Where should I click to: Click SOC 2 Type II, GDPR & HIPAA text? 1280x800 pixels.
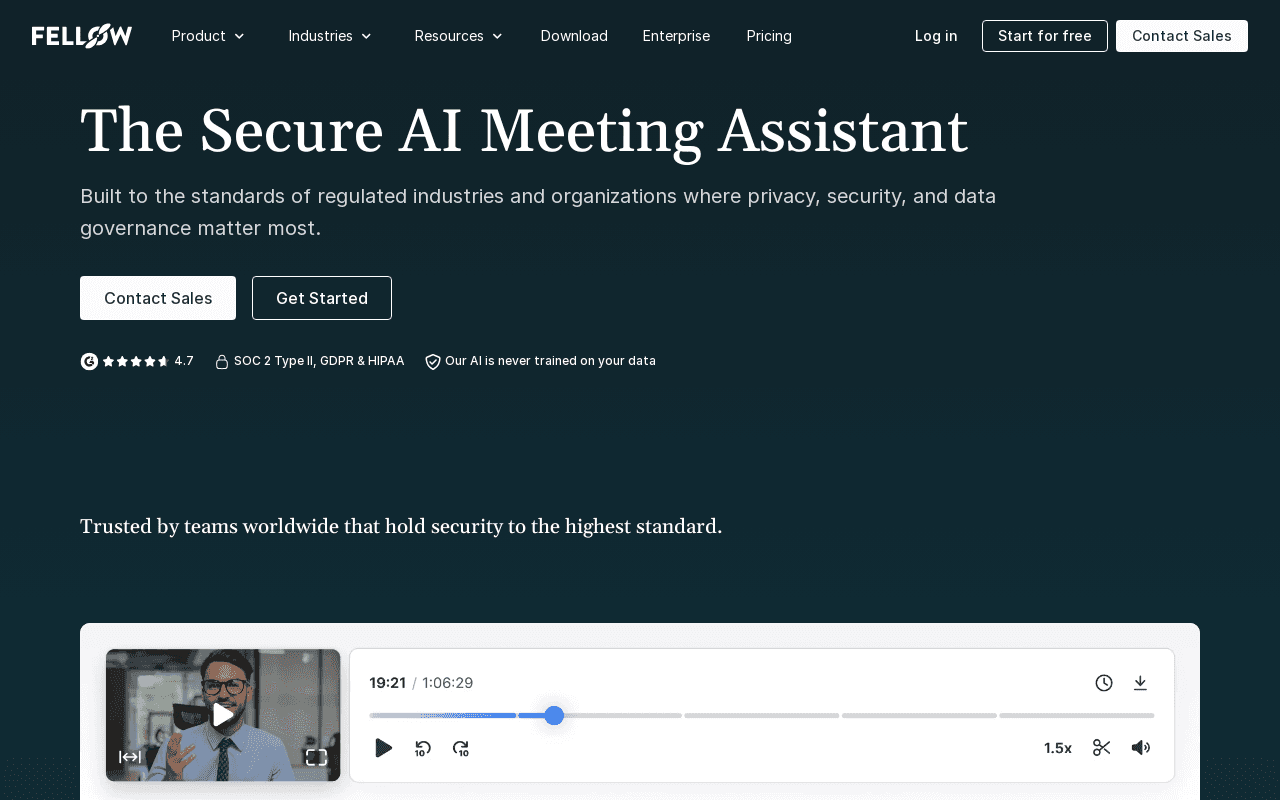coord(319,361)
